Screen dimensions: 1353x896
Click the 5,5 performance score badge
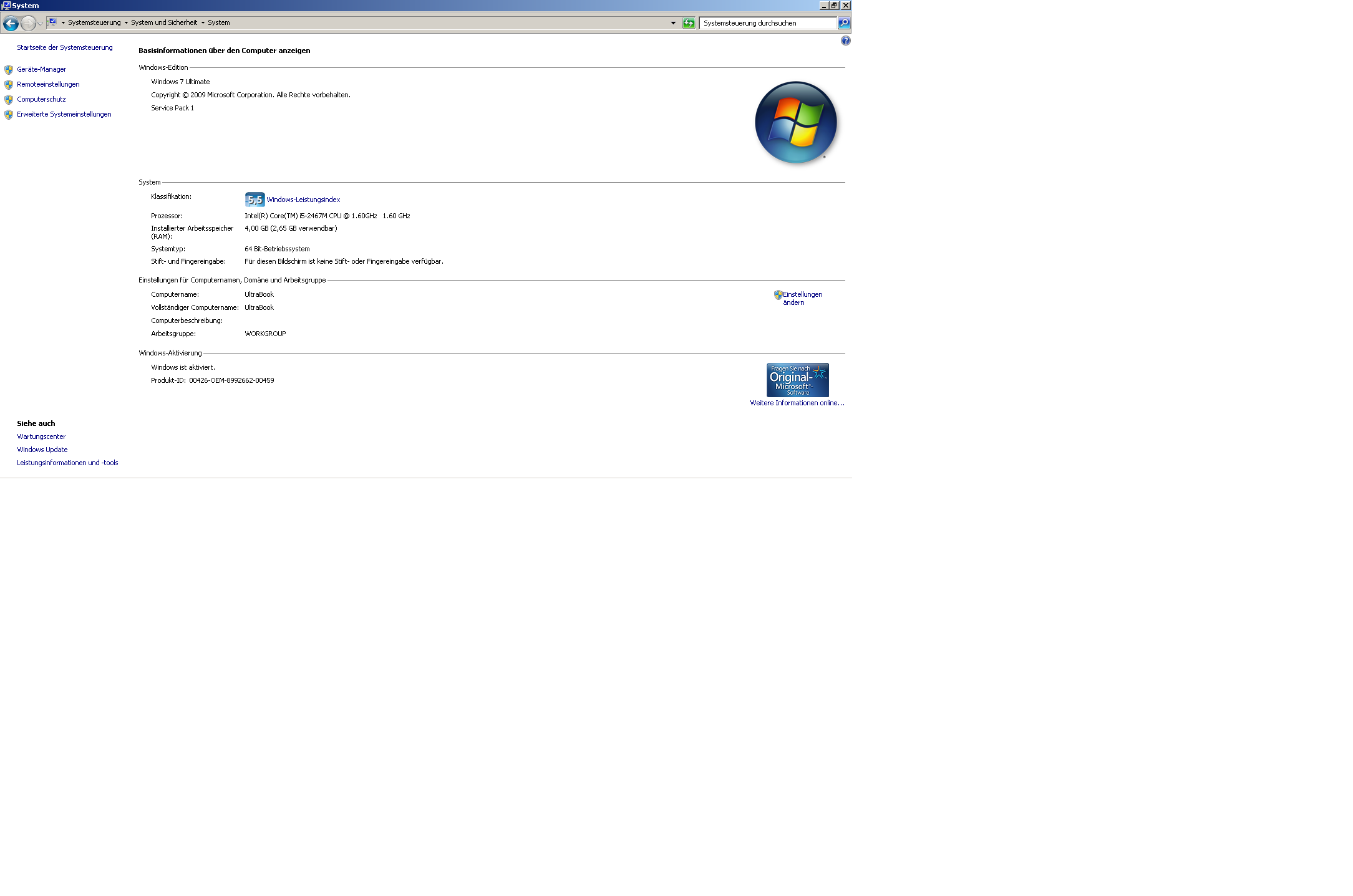click(x=255, y=200)
